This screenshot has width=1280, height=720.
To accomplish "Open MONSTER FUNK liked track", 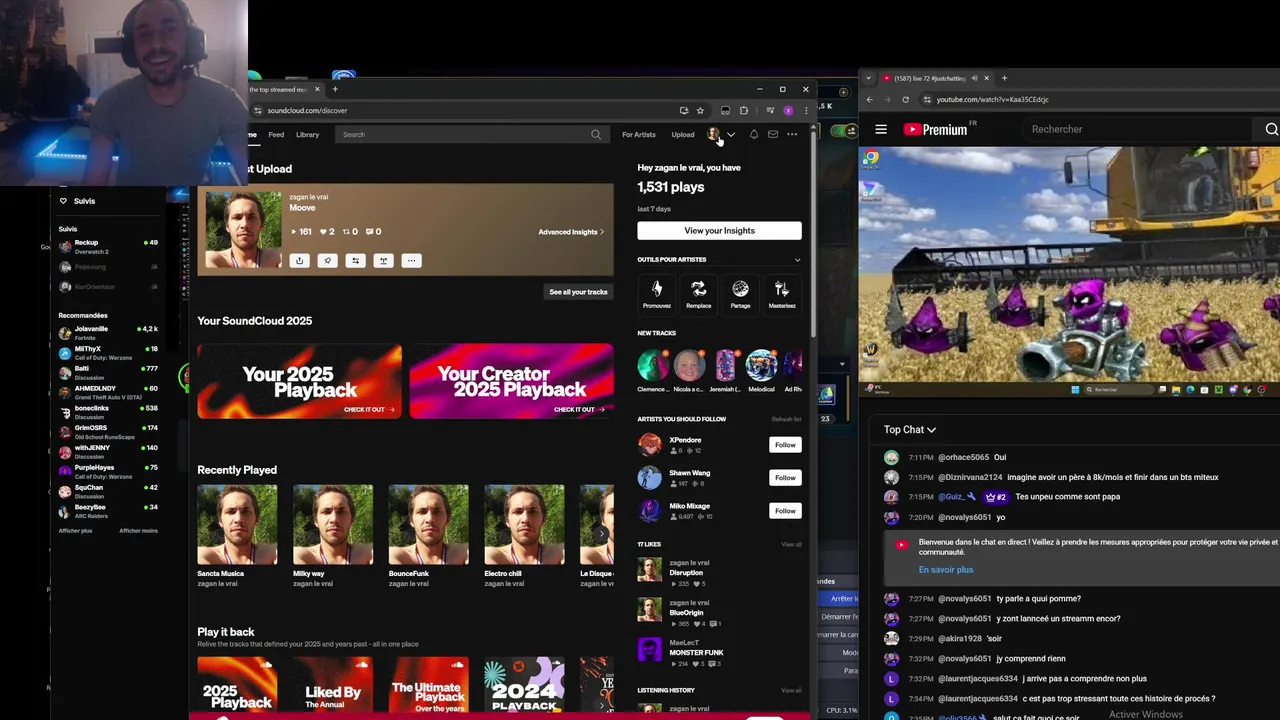I will (x=696, y=652).
